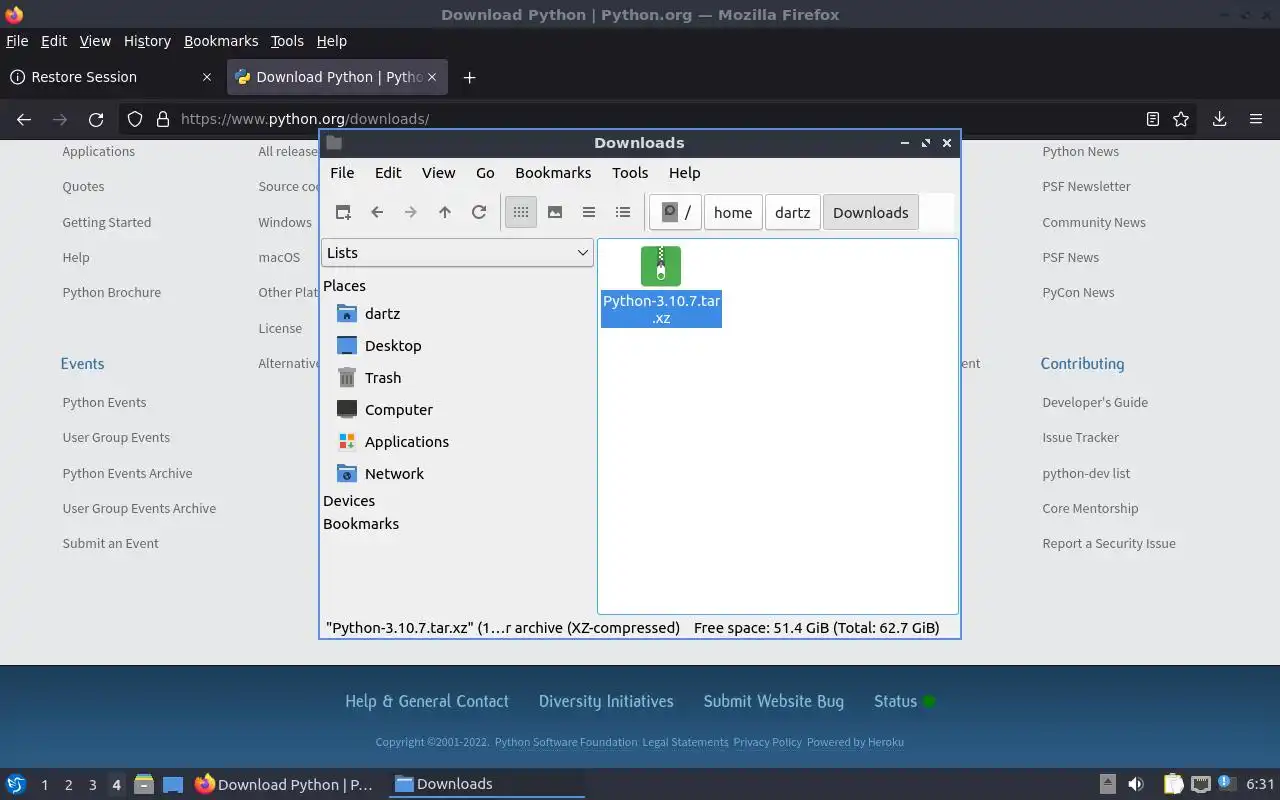Switch to Firefox via the taskbar button
The image size is (1280, 800).
pos(286,784)
